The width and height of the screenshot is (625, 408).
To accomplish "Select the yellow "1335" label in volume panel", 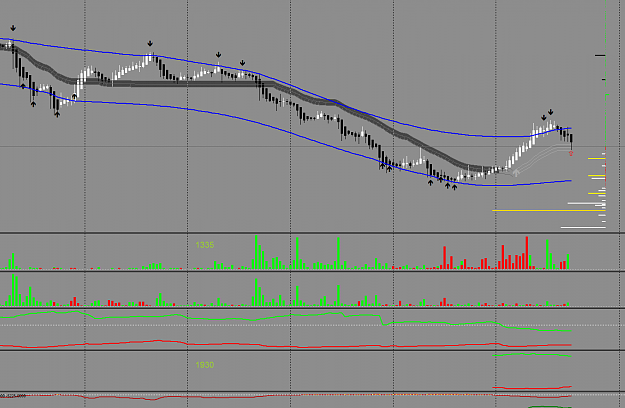I will (205, 245).
